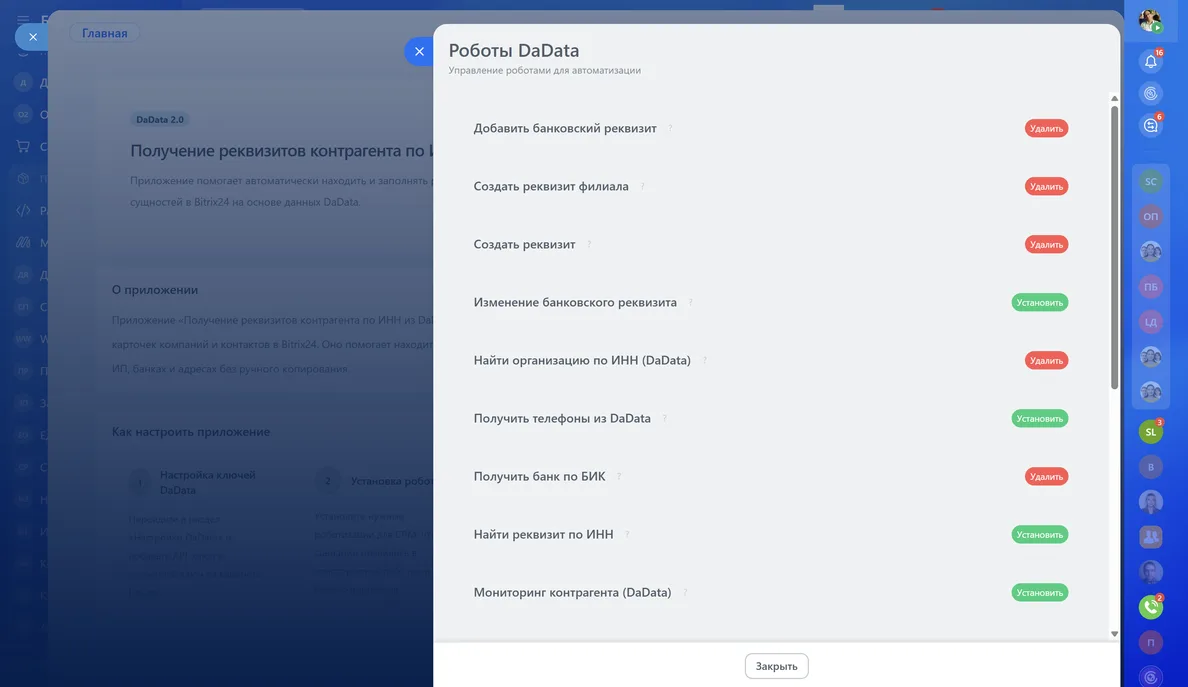Close the app slider with left X
This screenshot has height=687, width=1188.
point(33,36)
